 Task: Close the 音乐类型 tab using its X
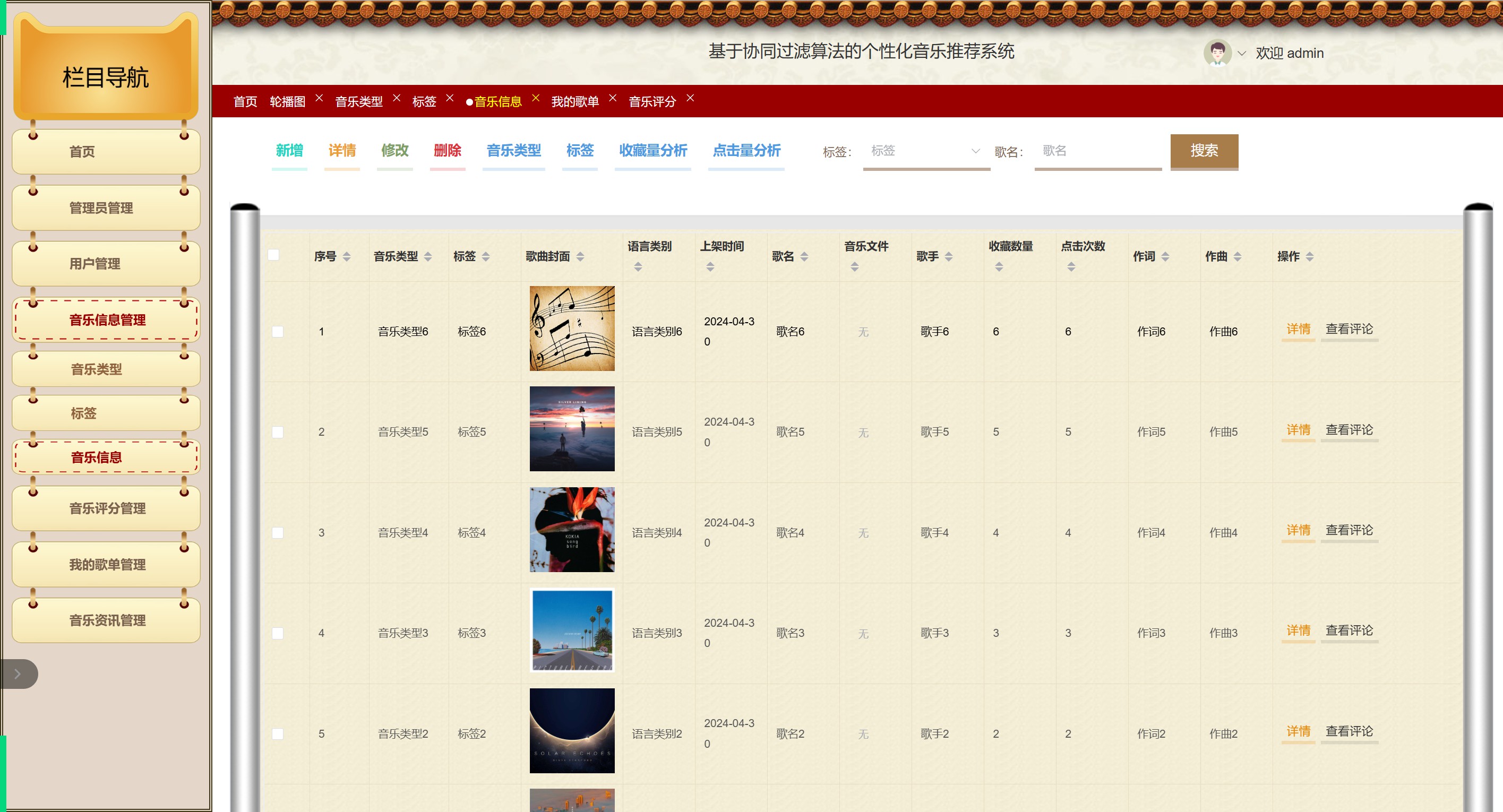coord(397,98)
